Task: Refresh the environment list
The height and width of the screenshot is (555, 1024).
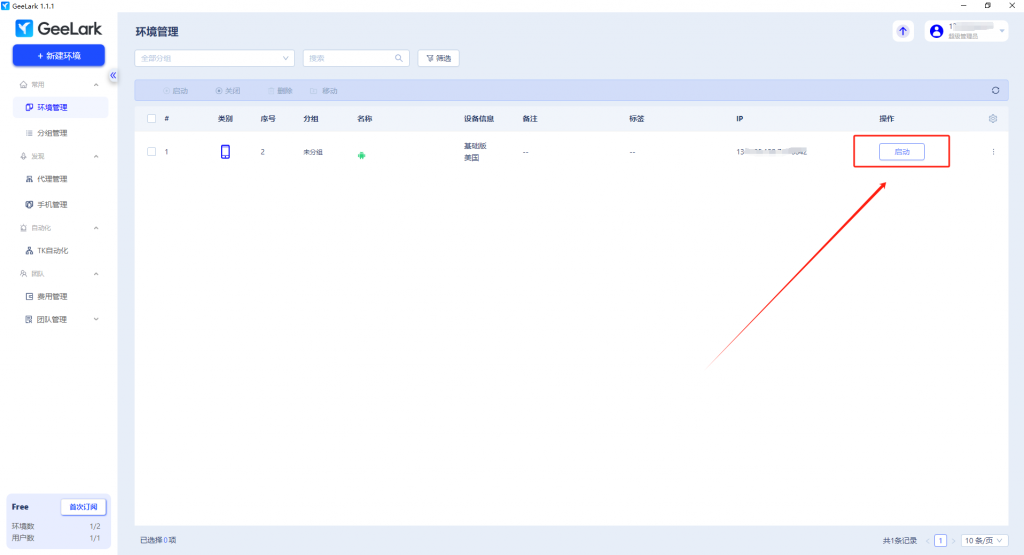Action: 995,90
